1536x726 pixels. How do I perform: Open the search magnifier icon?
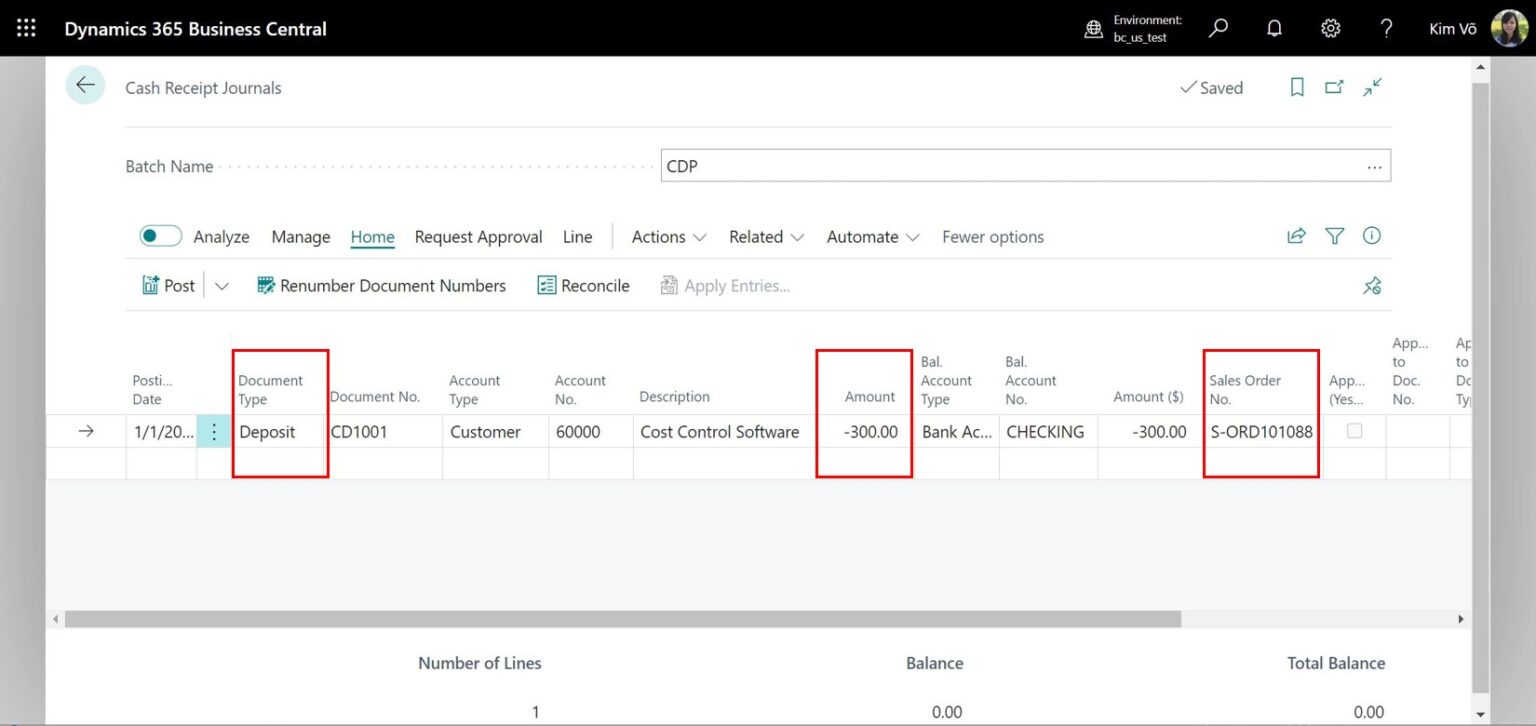click(1218, 28)
